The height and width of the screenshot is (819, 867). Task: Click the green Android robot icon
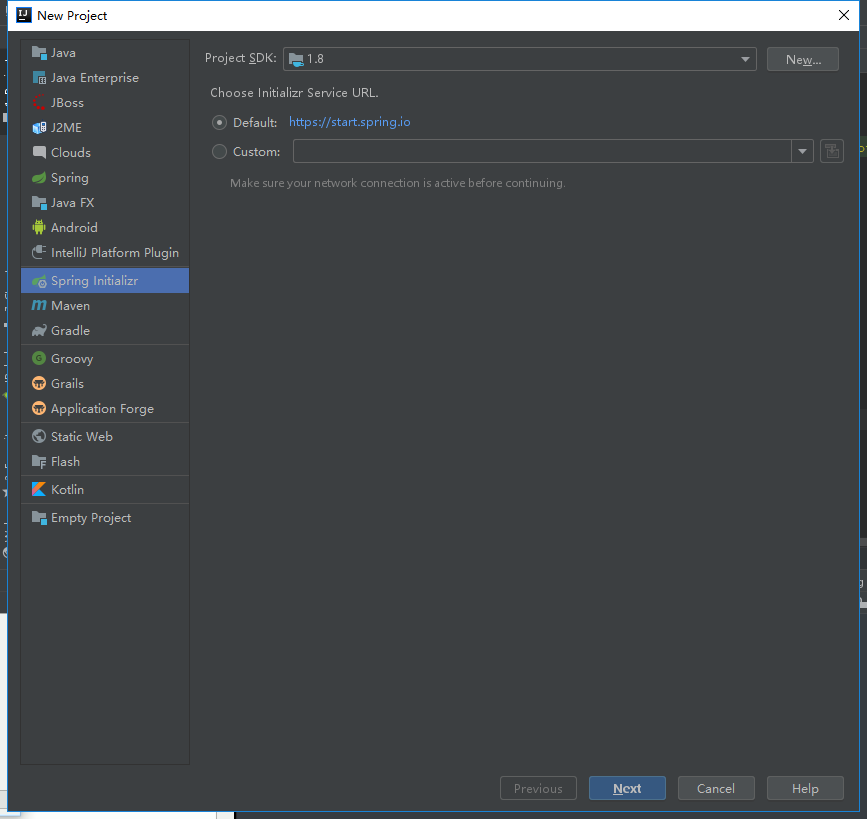point(39,227)
